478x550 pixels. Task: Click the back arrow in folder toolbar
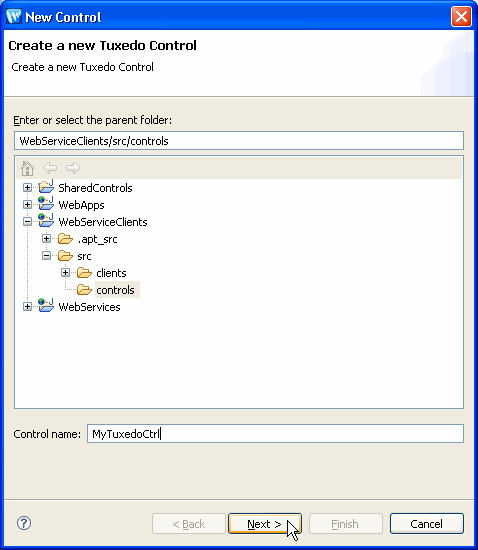coord(50,168)
